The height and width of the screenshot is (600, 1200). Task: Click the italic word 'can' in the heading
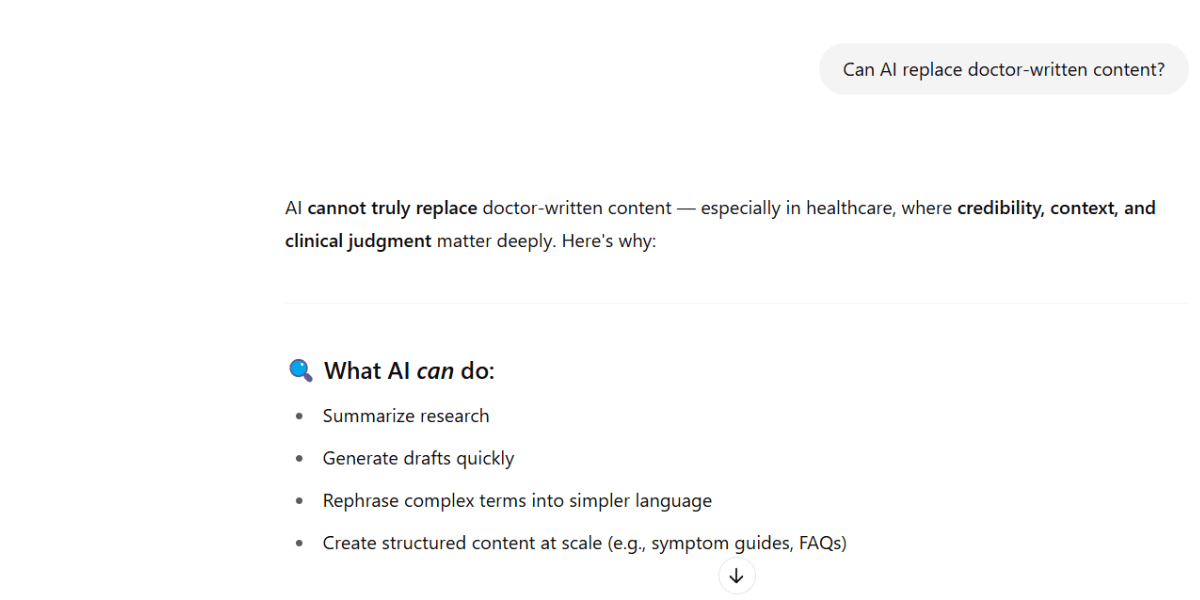click(437, 370)
